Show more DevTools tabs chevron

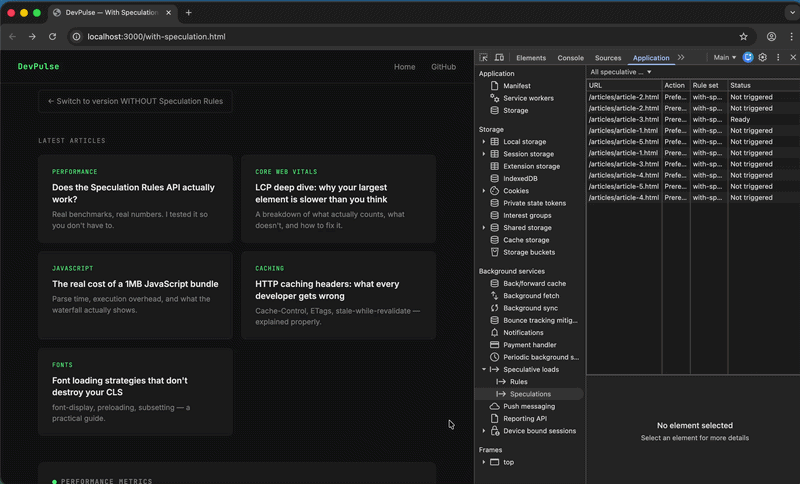click(681, 58)
